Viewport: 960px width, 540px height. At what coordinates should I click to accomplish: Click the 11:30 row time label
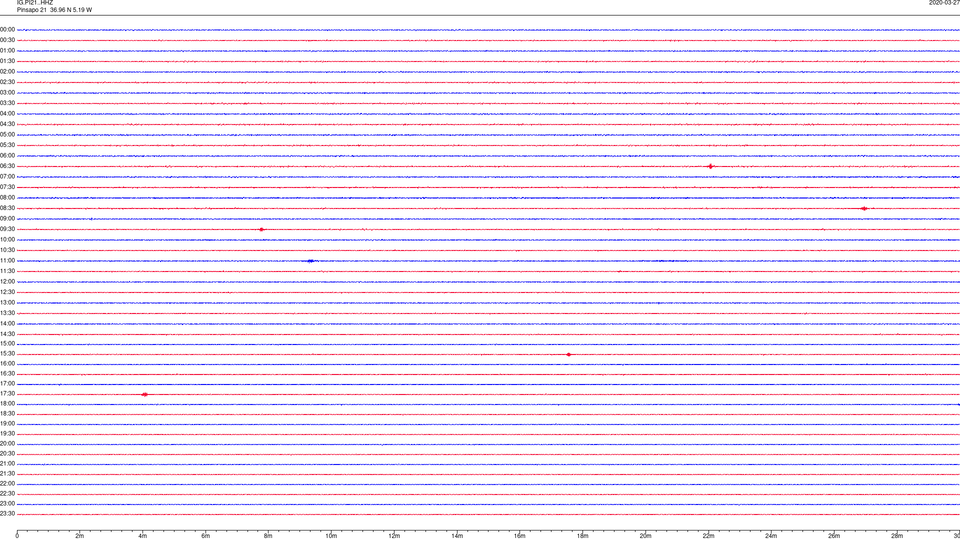[x=7, y=271]
